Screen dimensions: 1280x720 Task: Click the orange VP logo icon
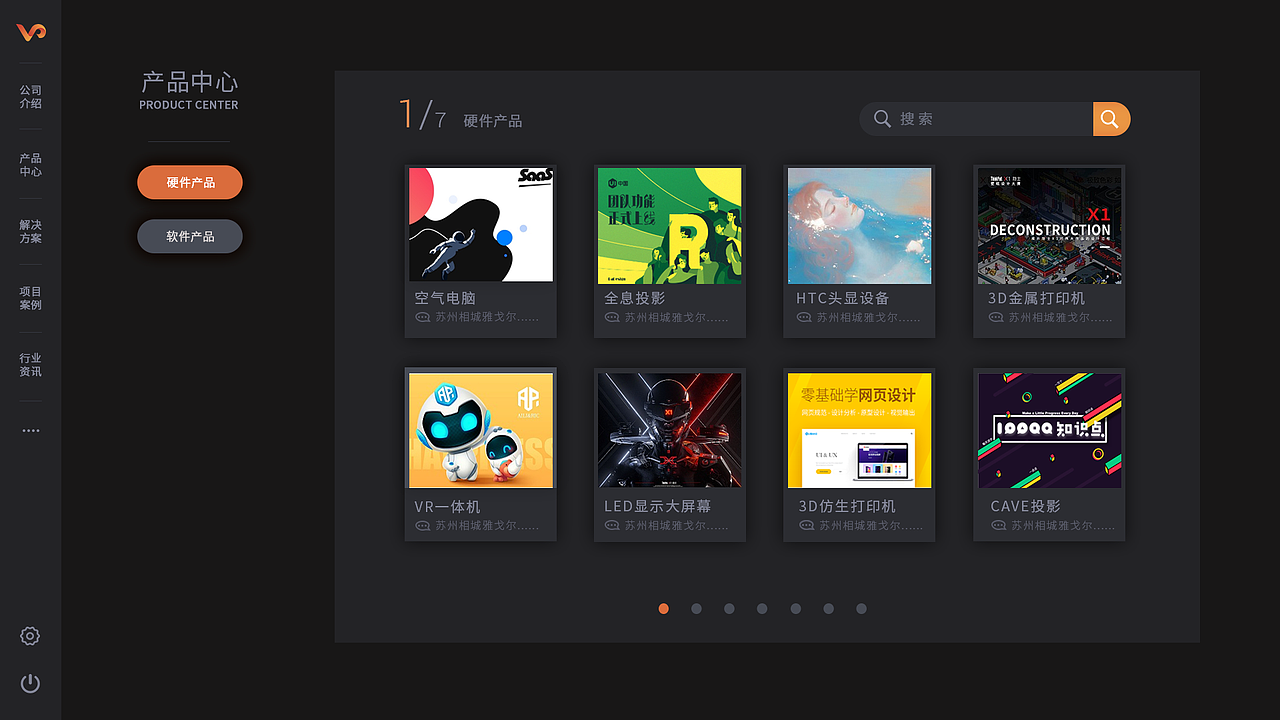(31, 32)
